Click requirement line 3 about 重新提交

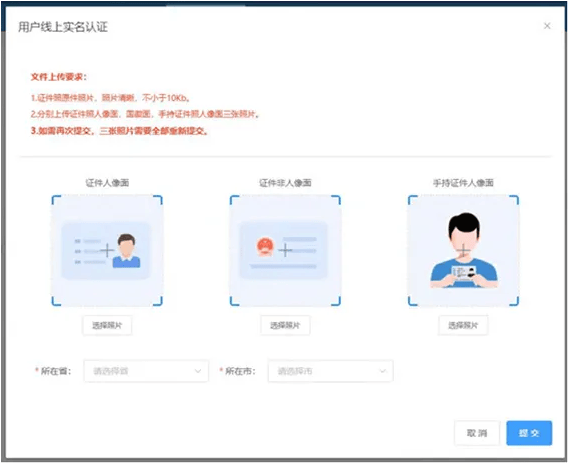point(120,131)
